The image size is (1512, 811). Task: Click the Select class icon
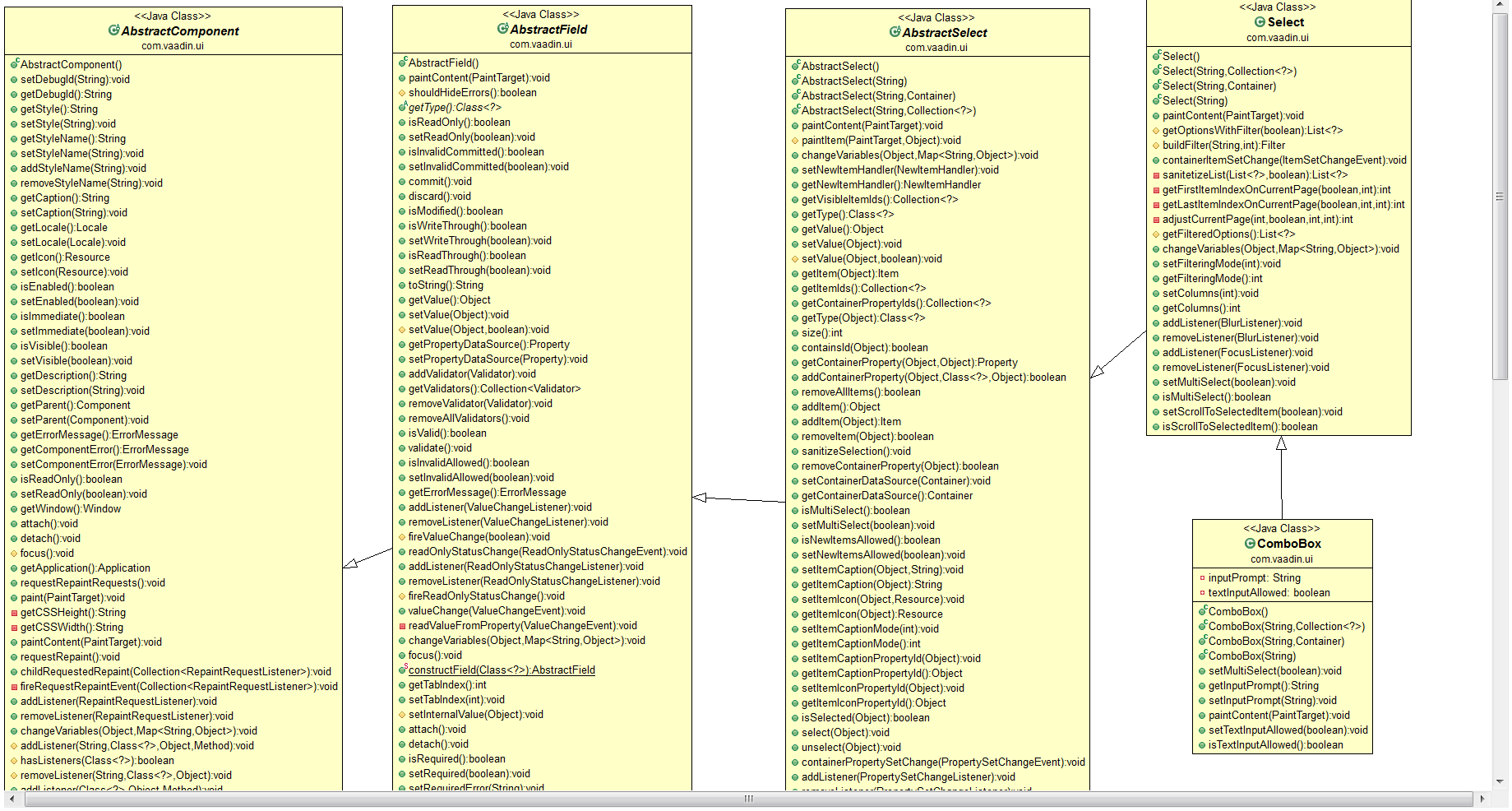1260,22
